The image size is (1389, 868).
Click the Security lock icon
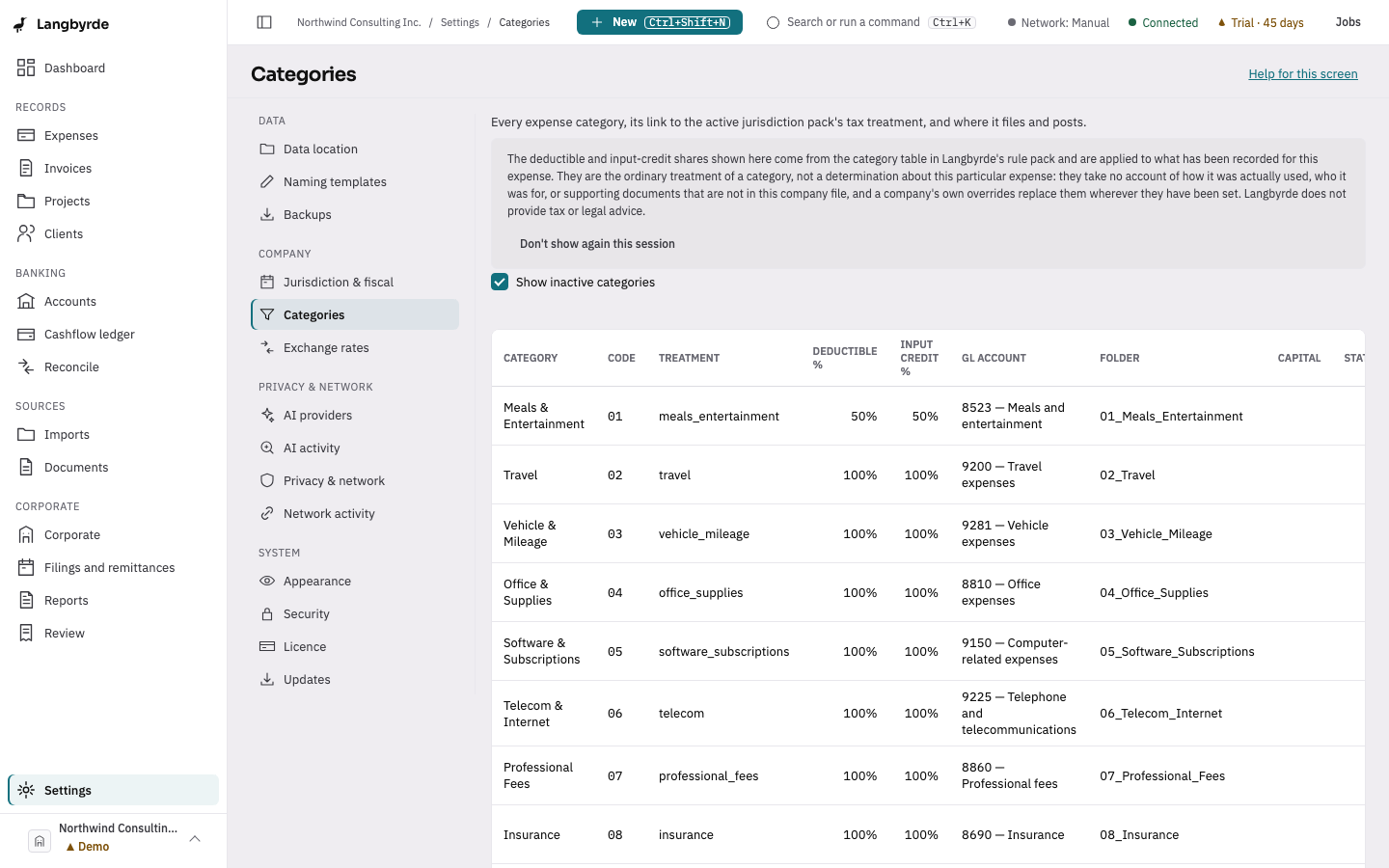[267, 613]
